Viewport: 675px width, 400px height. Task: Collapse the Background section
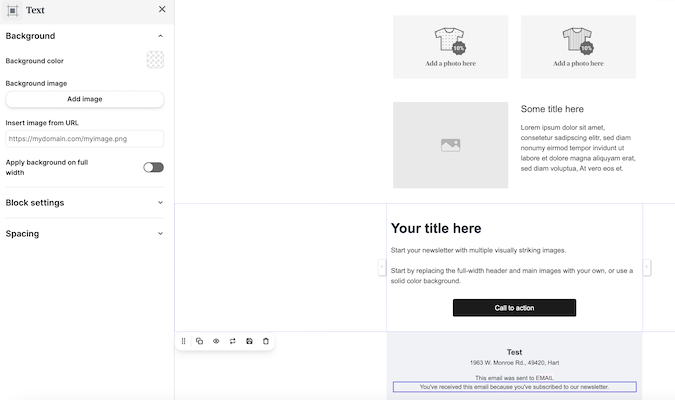(x=160, y=36)
